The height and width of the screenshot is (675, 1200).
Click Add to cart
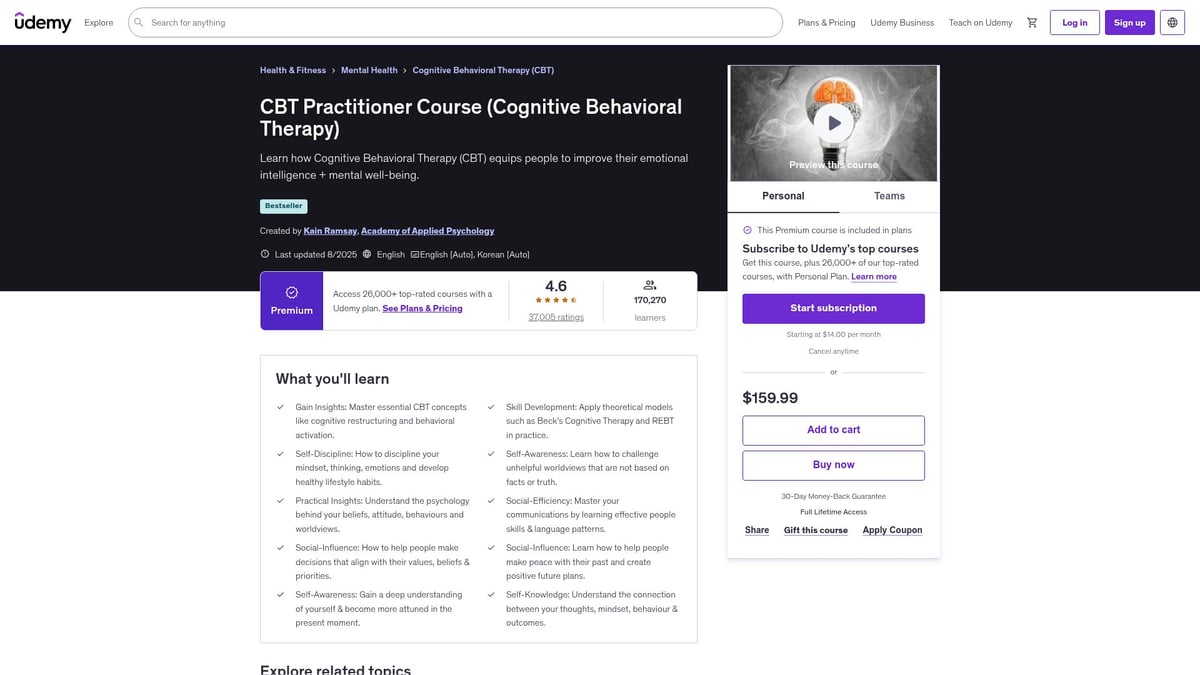(x=833, y=430)
